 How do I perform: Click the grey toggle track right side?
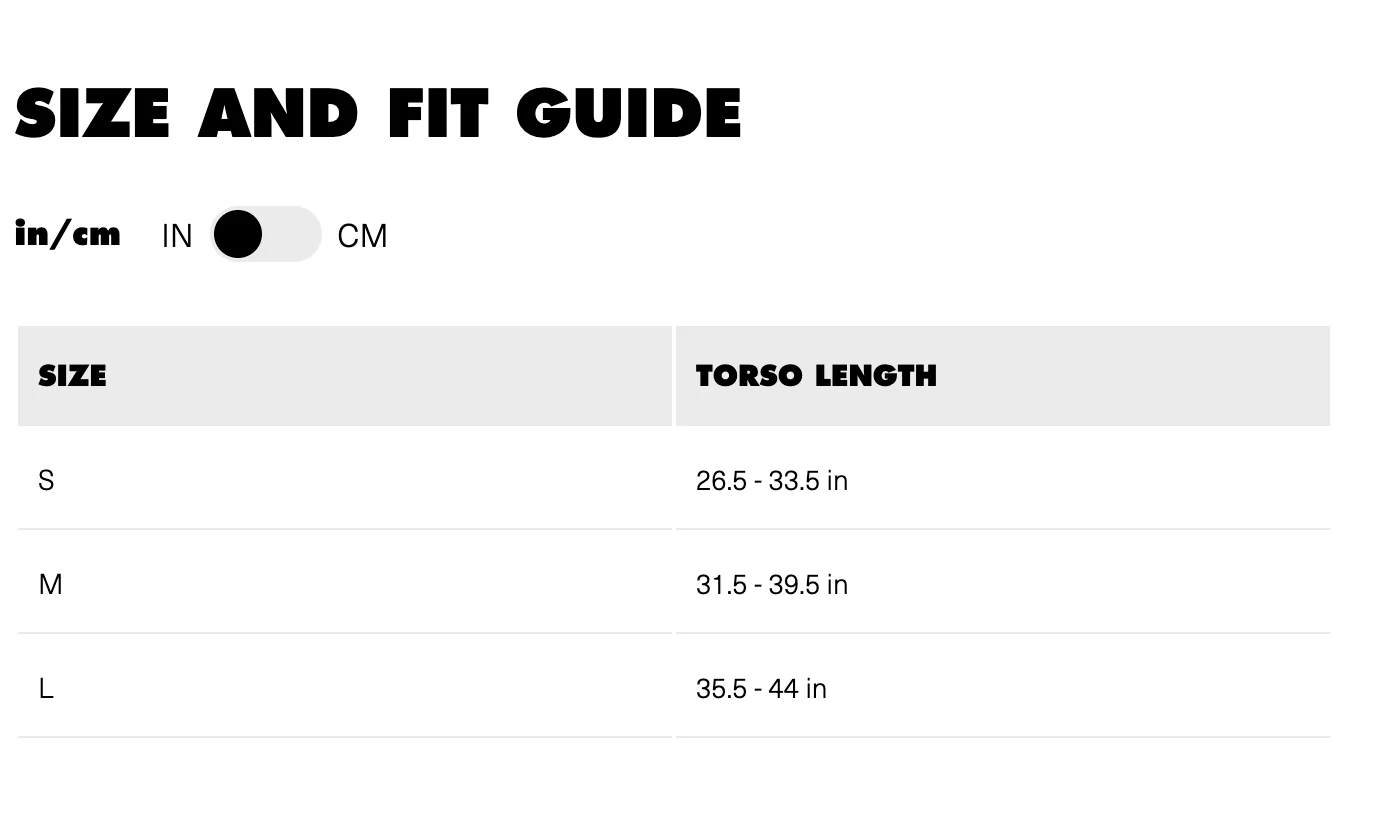[x=295, y=234]
